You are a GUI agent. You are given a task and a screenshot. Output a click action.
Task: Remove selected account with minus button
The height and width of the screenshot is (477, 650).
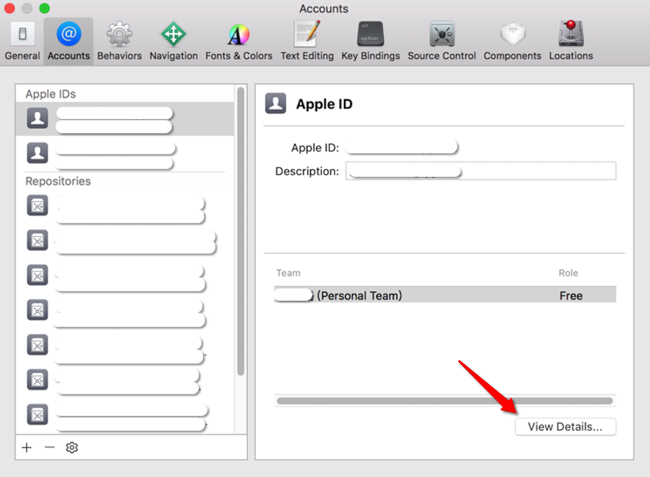[x=49, y=448]
